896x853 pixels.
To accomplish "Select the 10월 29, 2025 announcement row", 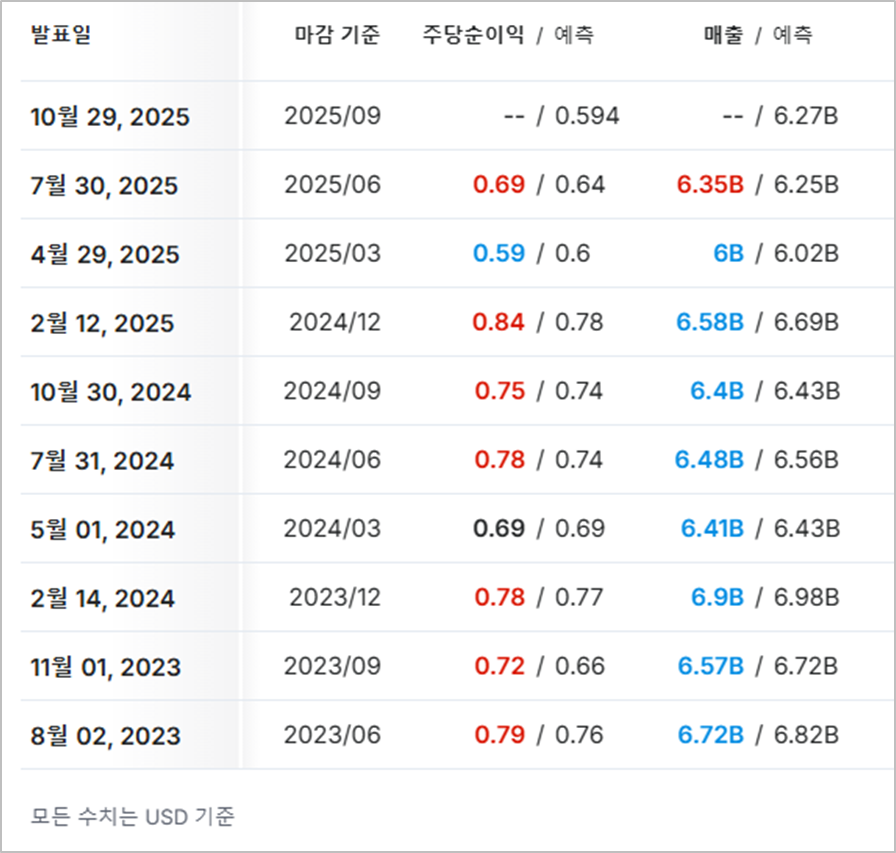I will [457, 116].
